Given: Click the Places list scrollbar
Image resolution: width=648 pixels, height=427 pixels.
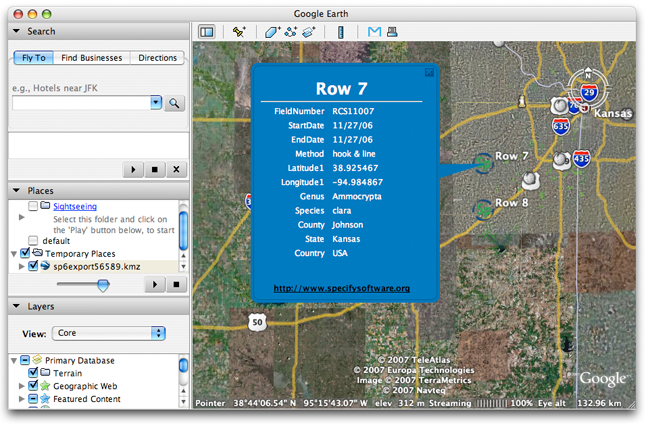Looking at the screenshot, I should 183,231.
